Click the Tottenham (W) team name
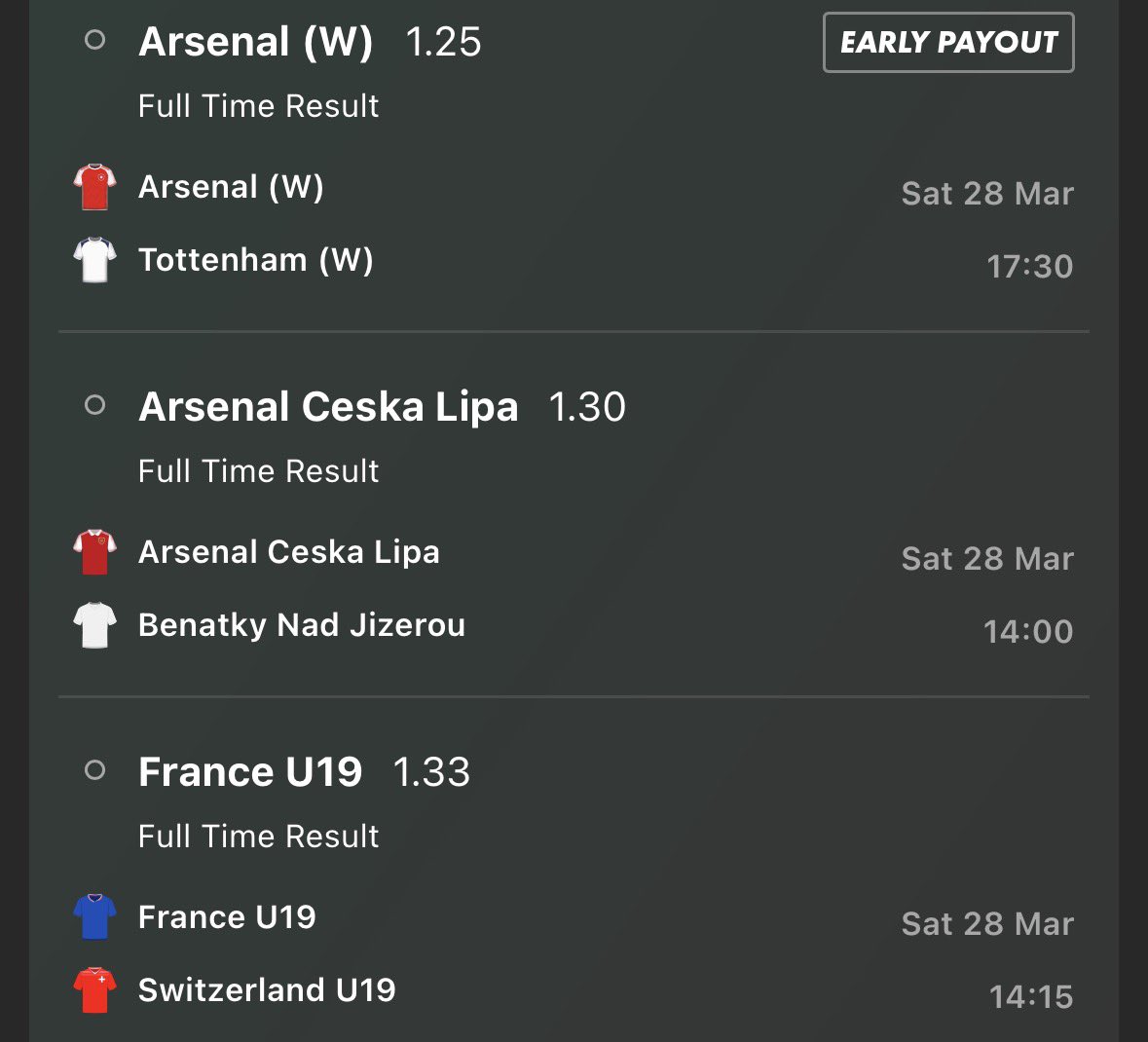The width and height of the screenshot is (1148, 1042). tap(255, 260)
